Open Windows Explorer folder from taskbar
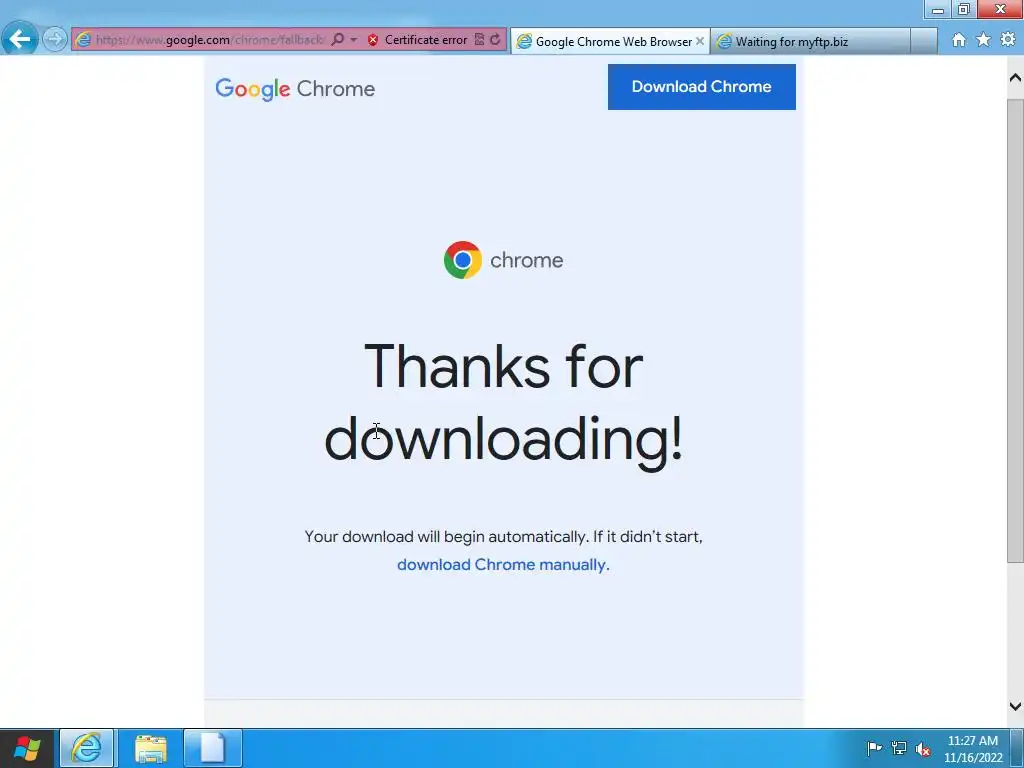This screenshot has height=768, width=1024. [x=151, y=748]
